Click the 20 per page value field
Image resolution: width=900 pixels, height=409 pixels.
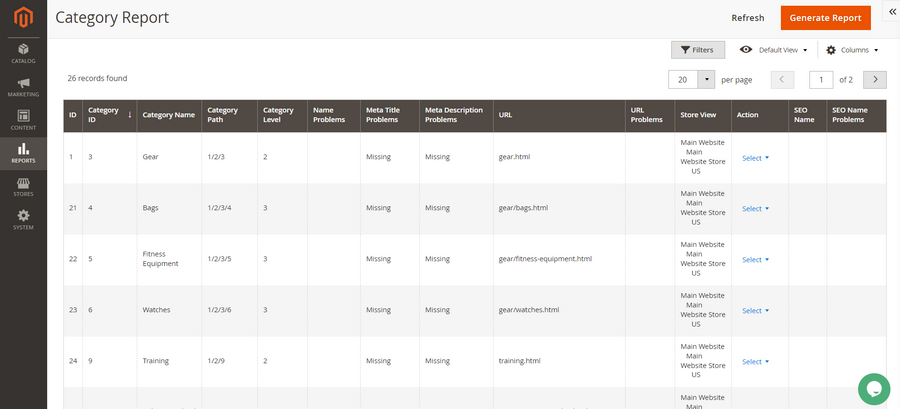(x=683, y=79)
